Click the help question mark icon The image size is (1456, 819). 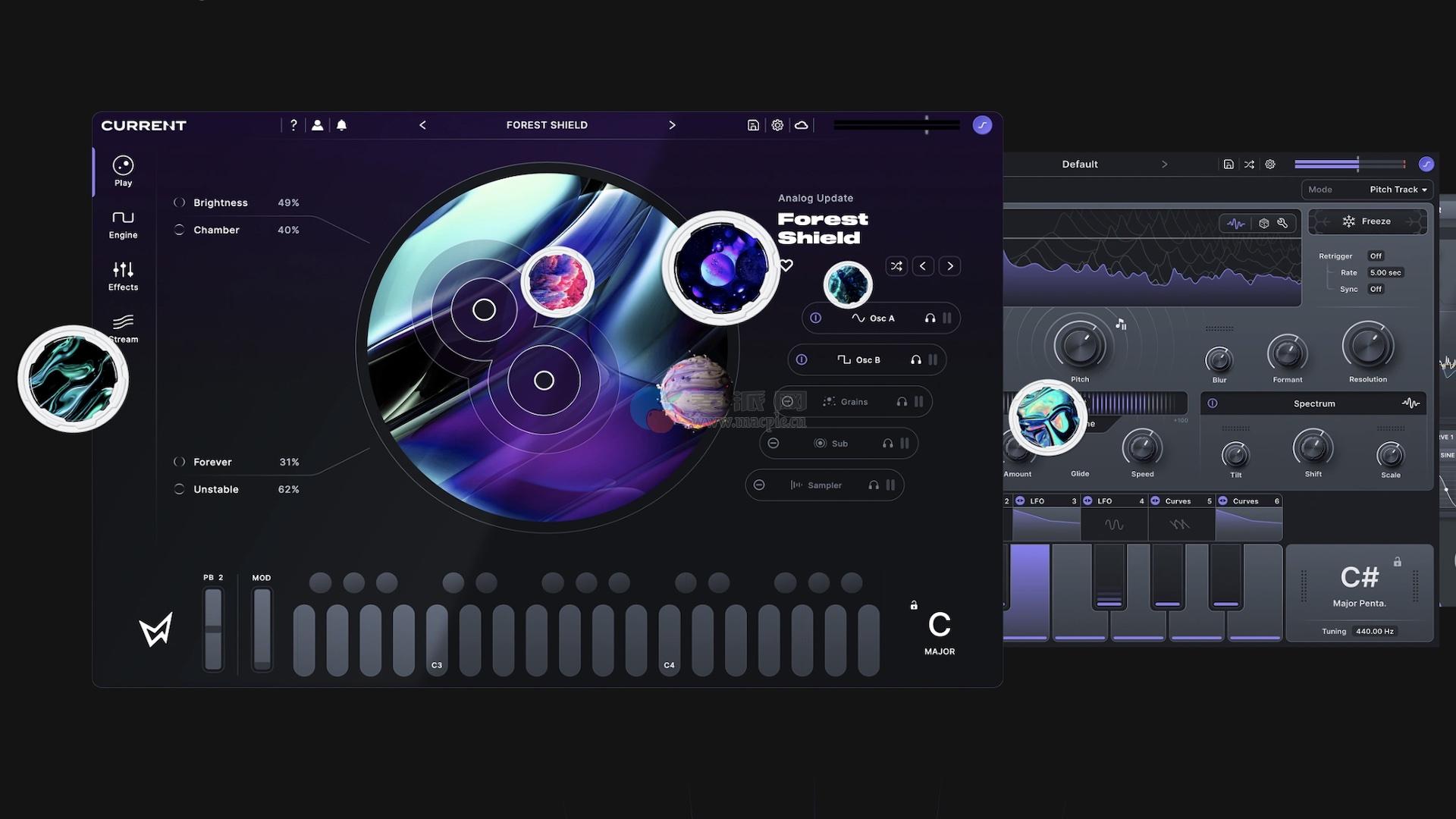(x=293, y=125)
